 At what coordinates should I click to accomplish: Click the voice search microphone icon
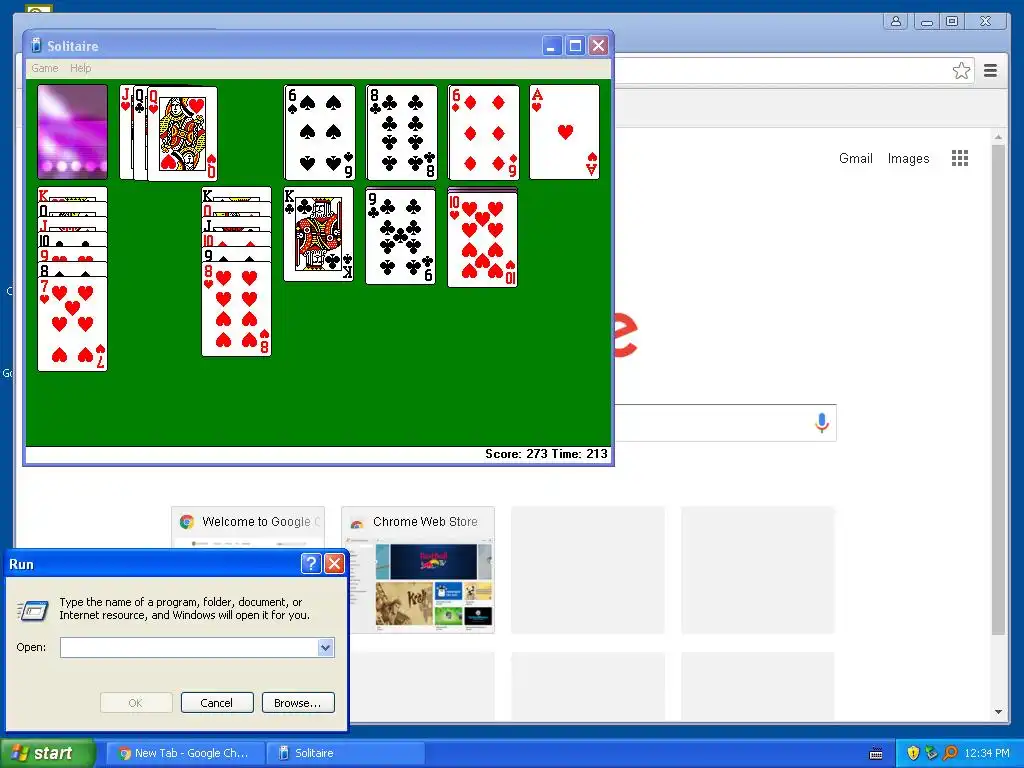(822, 423)
